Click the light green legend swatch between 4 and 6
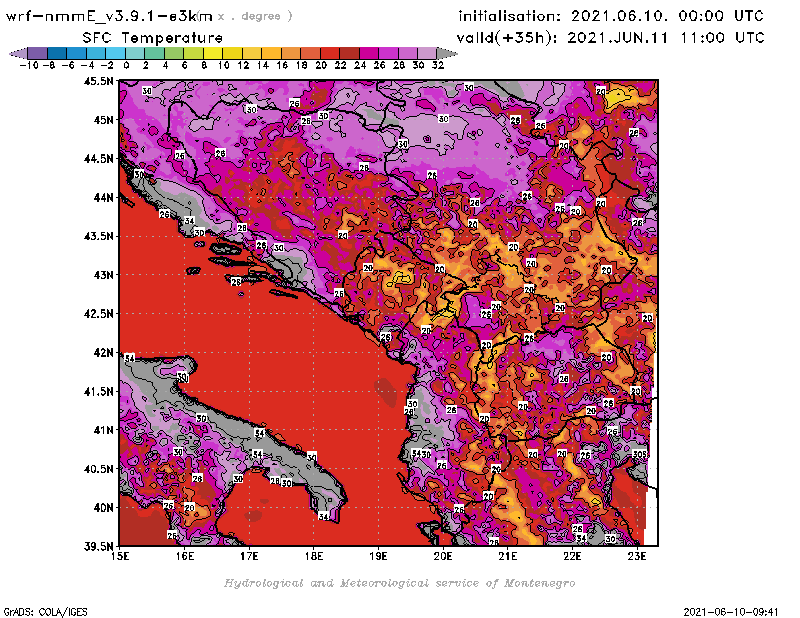The image size is (800, 618). [173, 53]
